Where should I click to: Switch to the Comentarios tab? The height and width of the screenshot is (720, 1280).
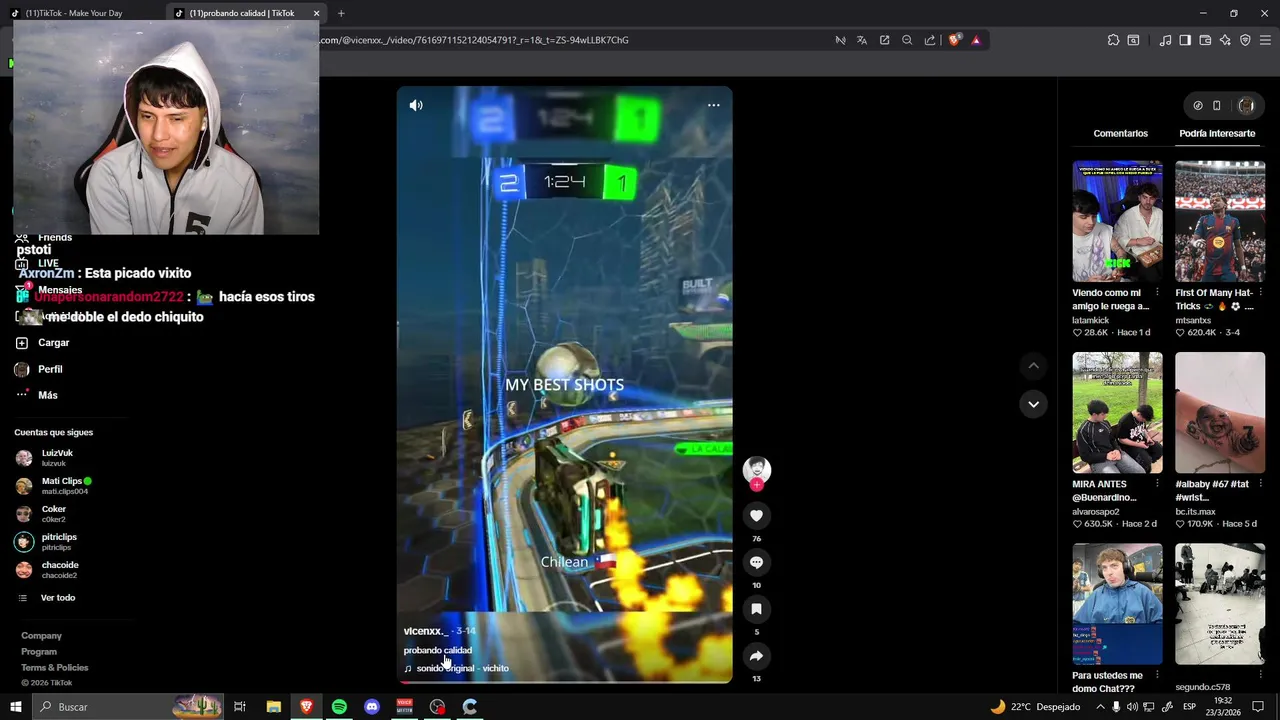pos(1120,133)
